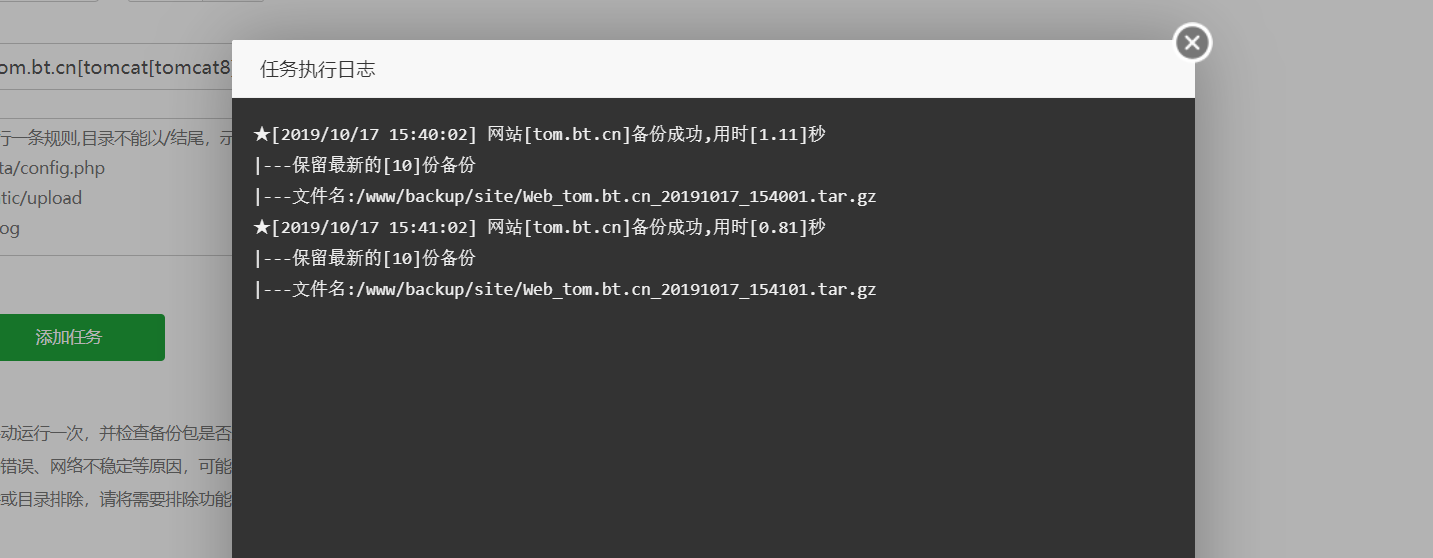Screen dimensions: 1433x558
Task: Click the star icon on the 15:40:02 log entry
Action: pyautogui.click(x=262, y=135)
